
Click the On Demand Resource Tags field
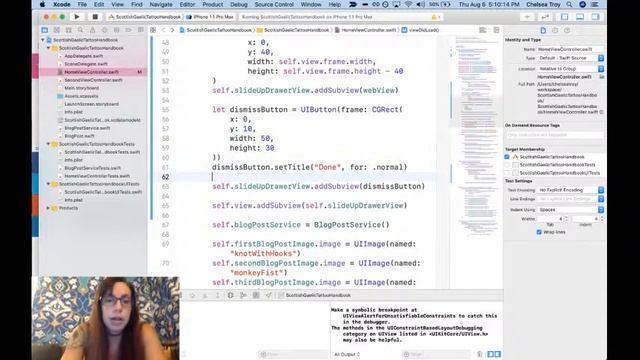click(555, 135)
